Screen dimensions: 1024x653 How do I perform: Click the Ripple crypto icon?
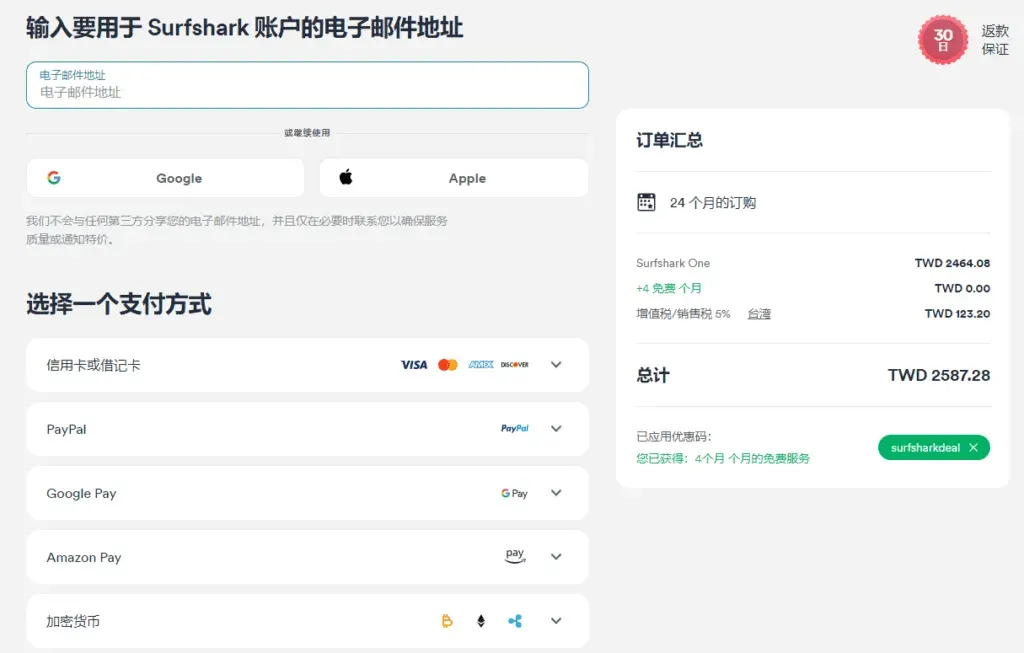(x=515, y=621)
